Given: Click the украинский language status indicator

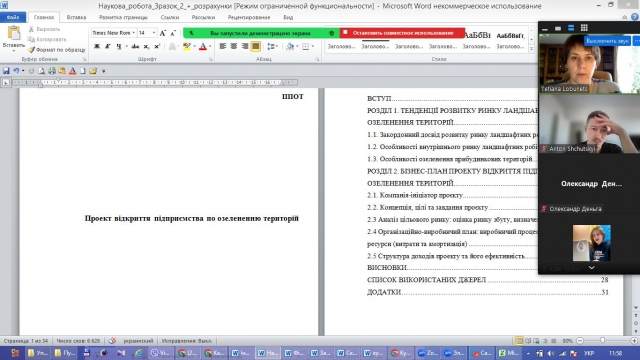Looking at the screenshot, I should coord(138,341).
